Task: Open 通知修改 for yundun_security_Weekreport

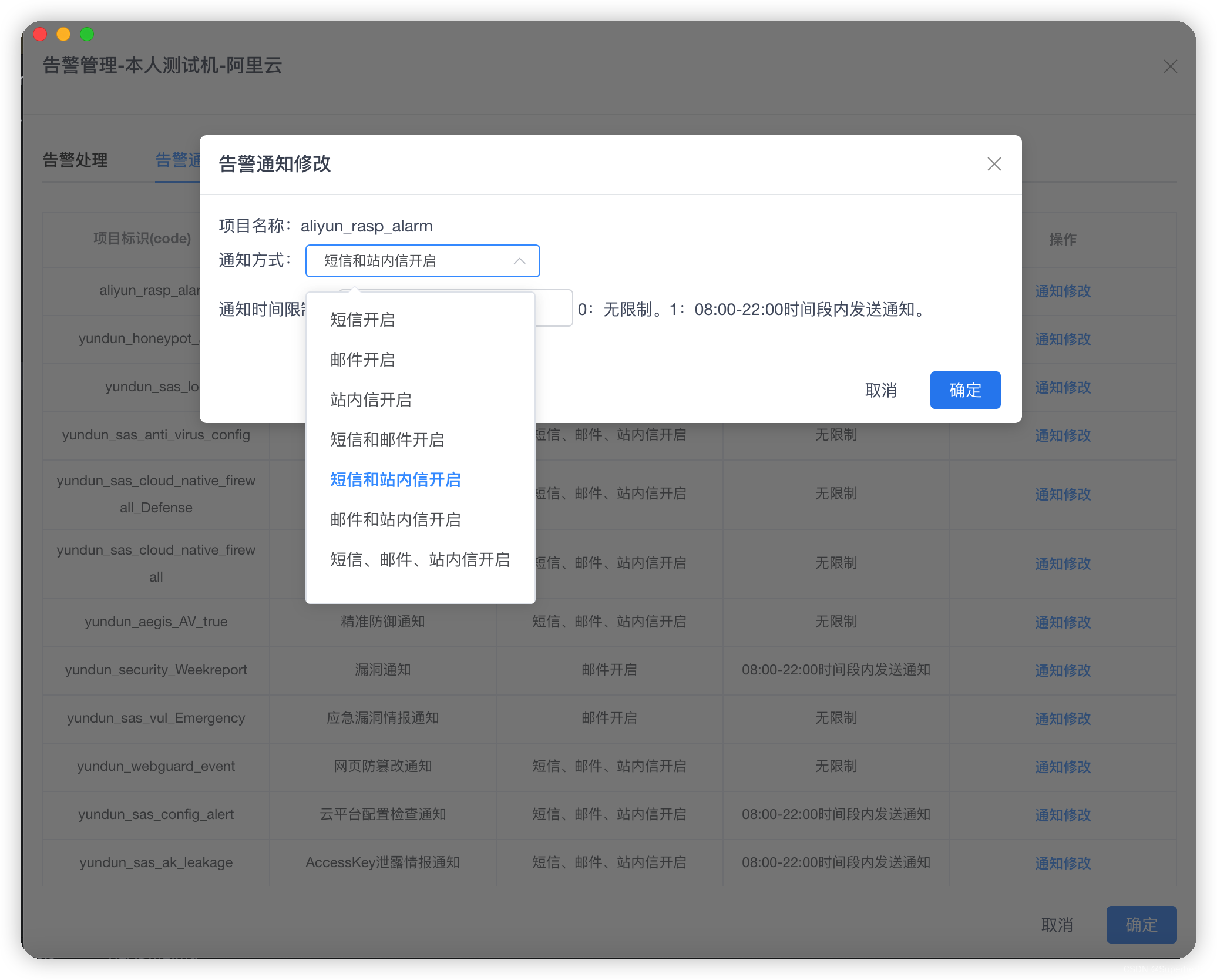Action: click(1063, 670)
